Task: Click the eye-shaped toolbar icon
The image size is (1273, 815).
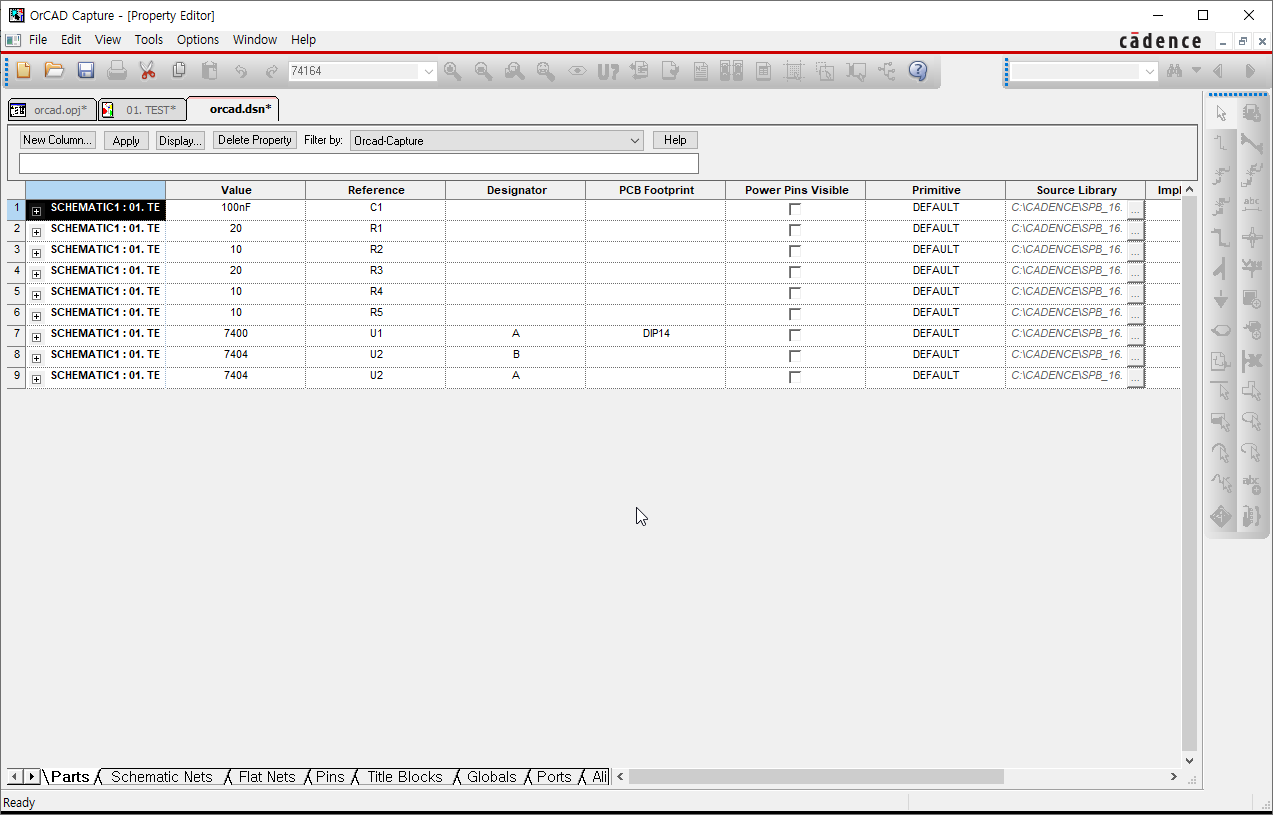Action: pos(577,71)
